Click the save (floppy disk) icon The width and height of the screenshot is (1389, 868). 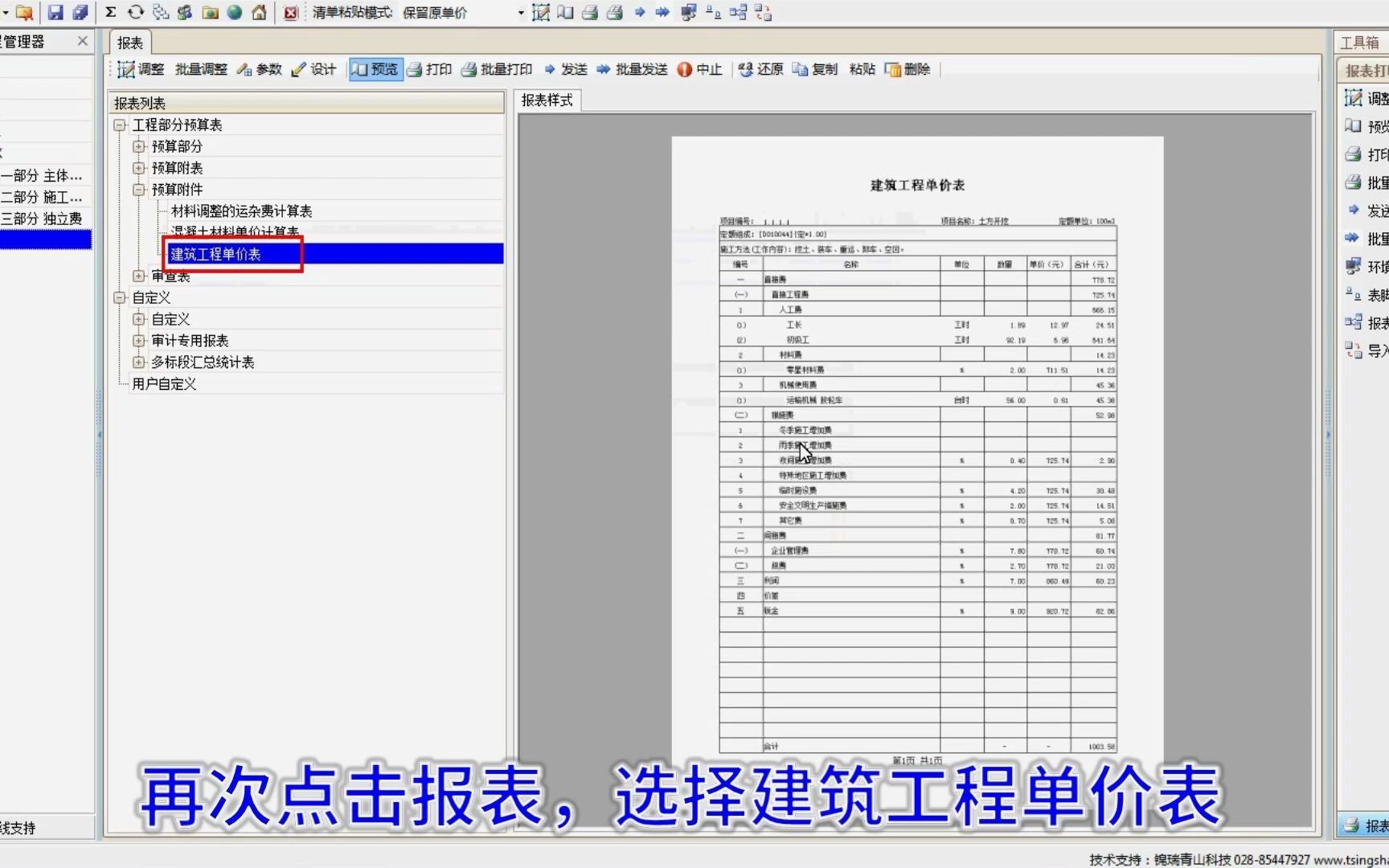[x=55, y=12]
